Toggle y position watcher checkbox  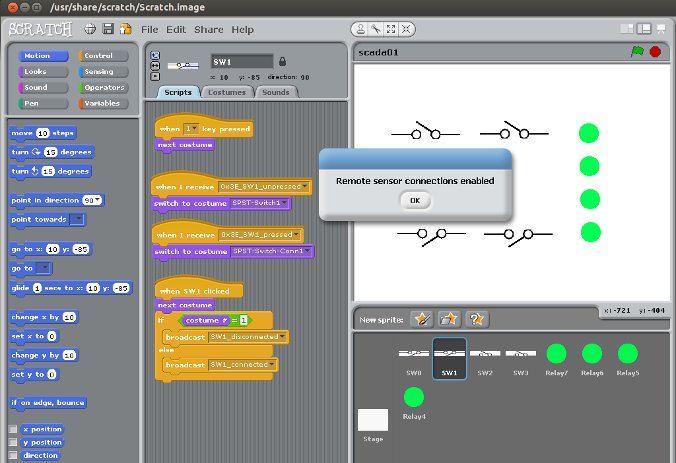click(x=13, y=442)
